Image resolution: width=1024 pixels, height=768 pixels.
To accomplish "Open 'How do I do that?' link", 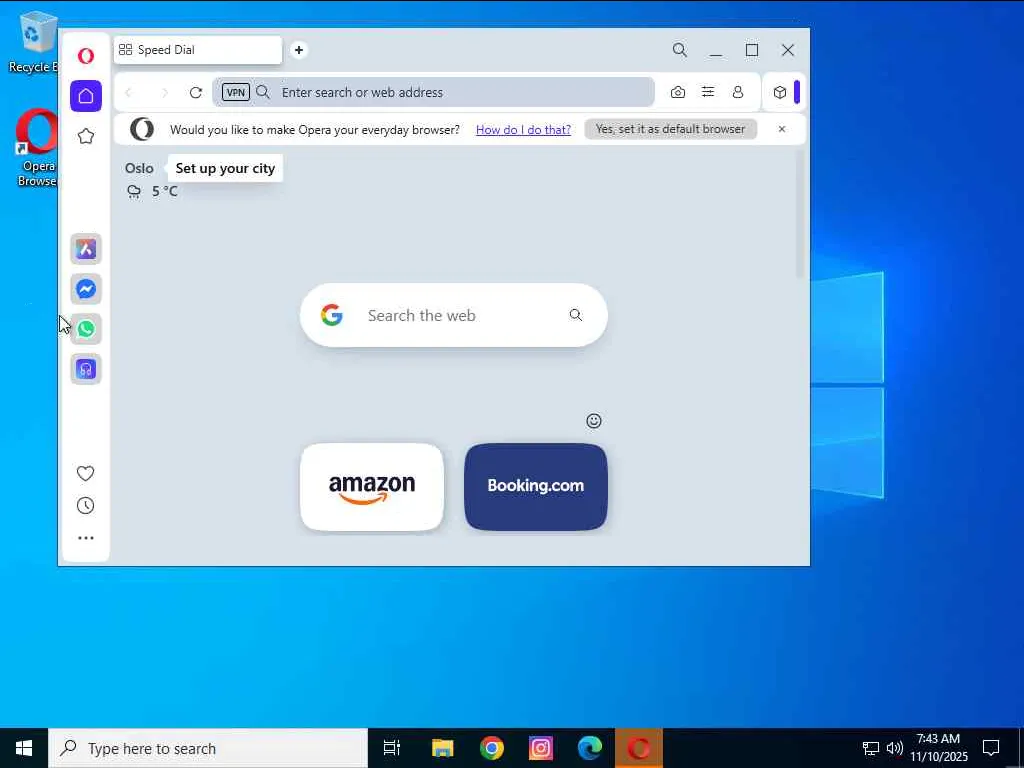I will (x=523, y=129).
